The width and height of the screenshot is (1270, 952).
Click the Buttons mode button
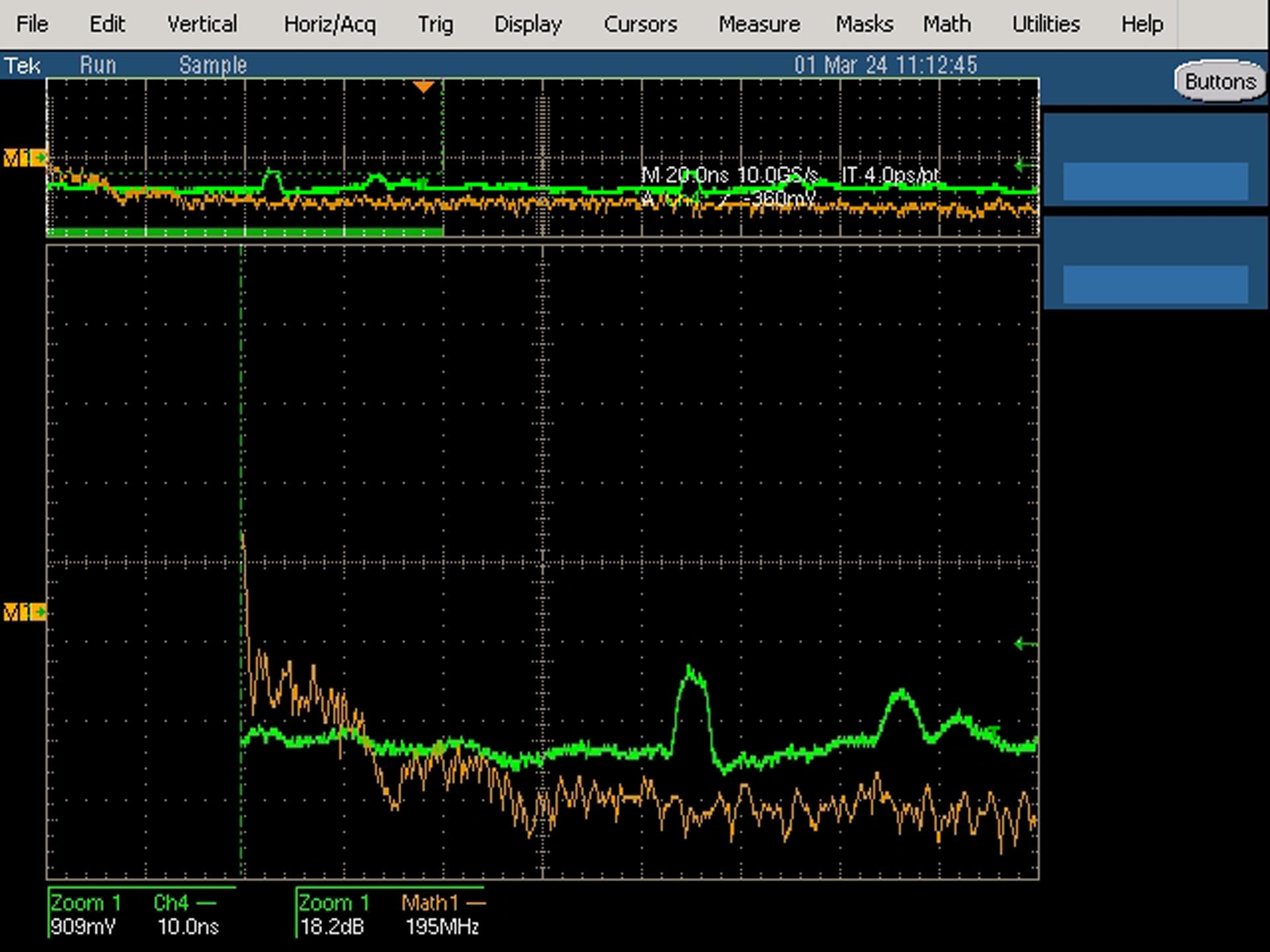[x=1220, y=81]
